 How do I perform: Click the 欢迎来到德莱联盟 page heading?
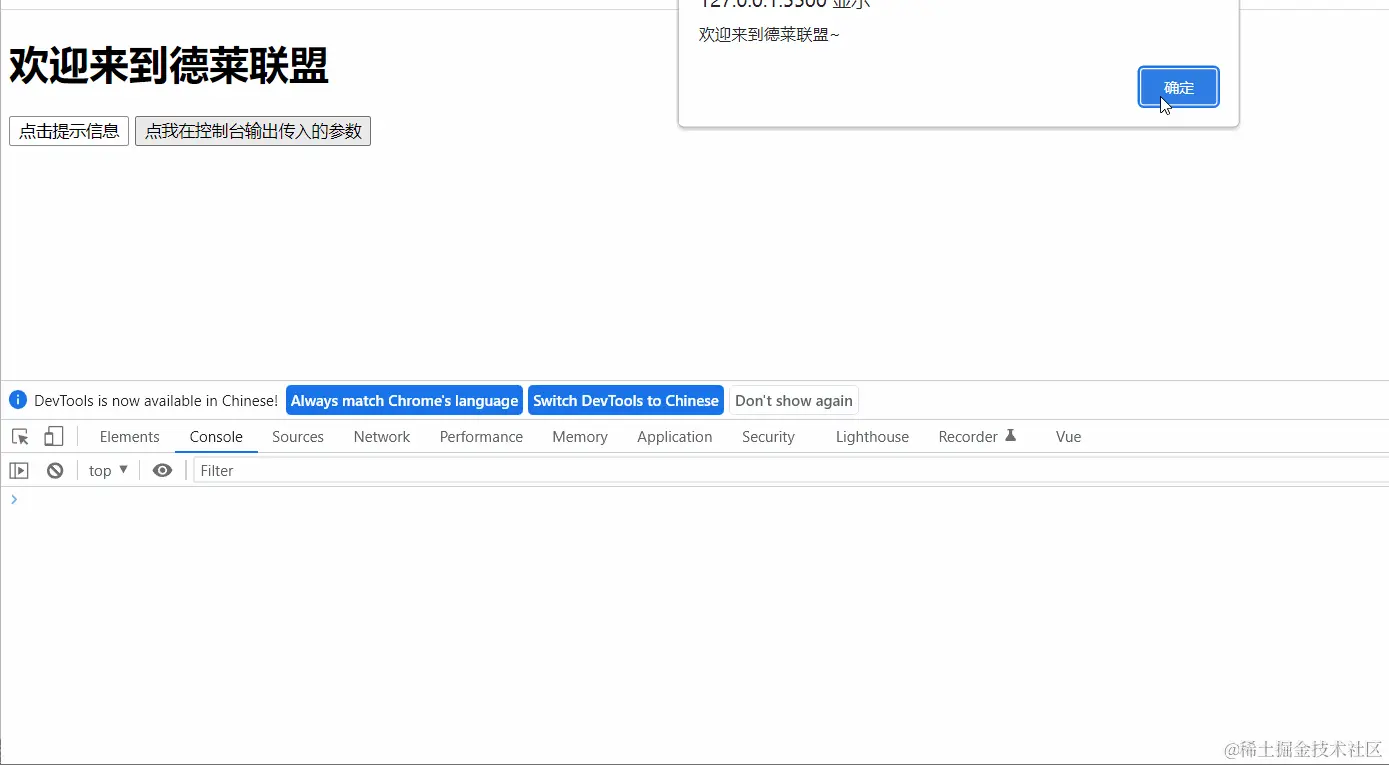pos(169,66)
